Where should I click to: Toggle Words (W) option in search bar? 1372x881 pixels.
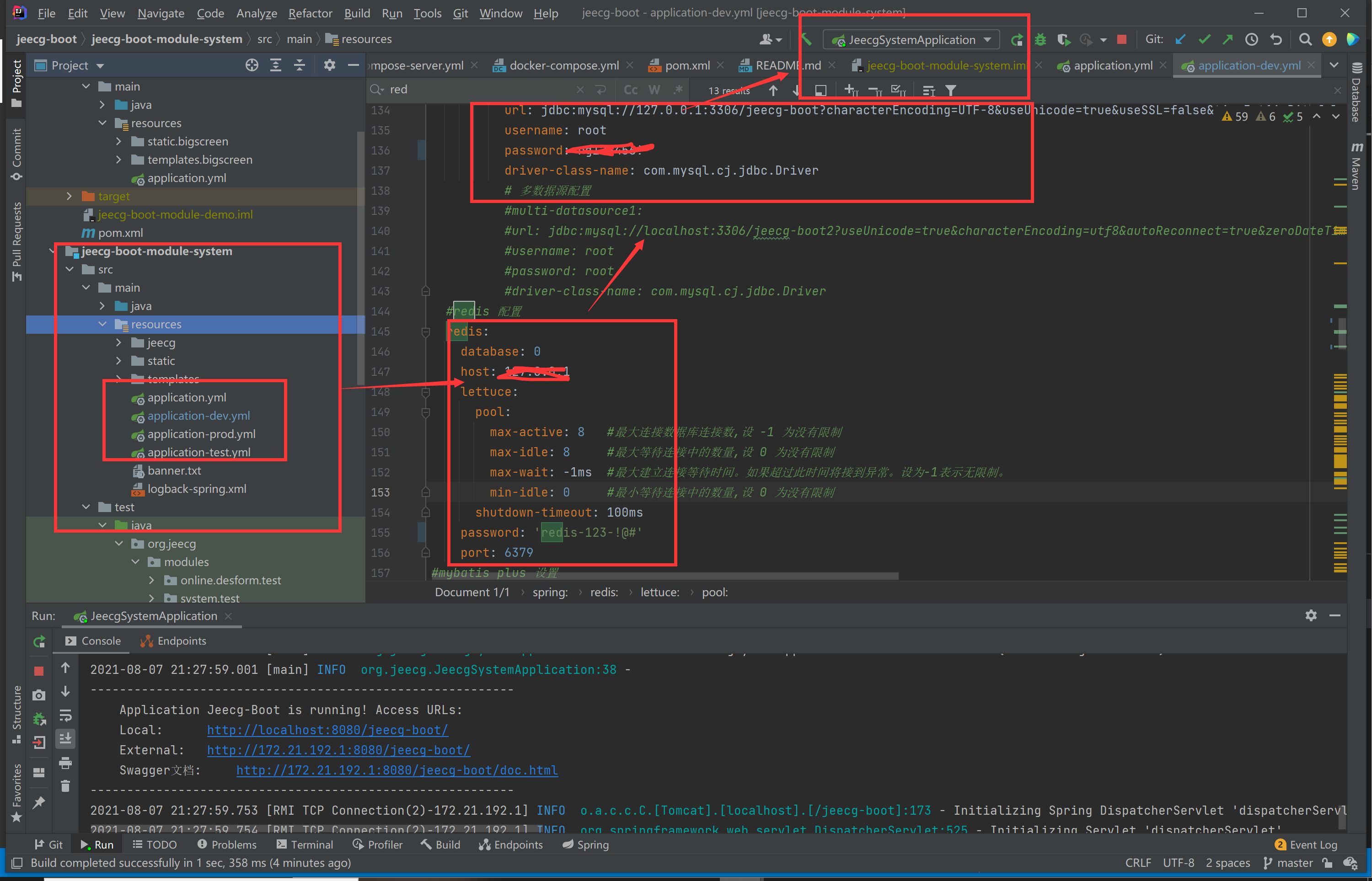point(654,90)
